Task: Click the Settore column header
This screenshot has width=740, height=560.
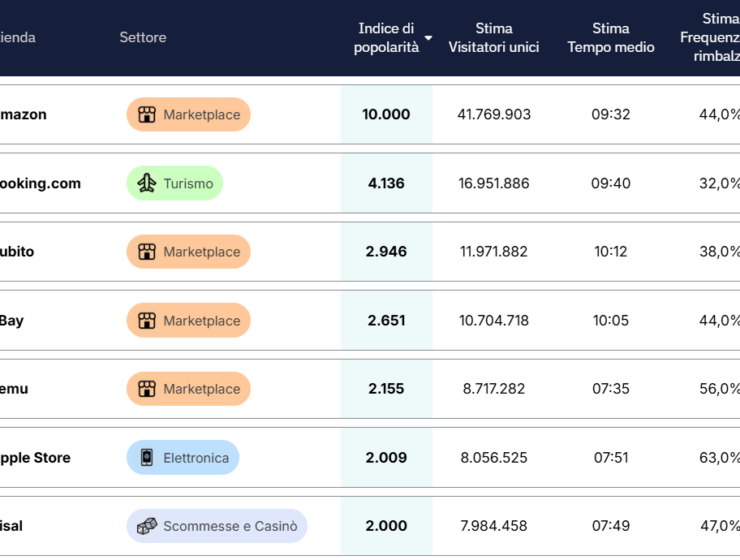Action: [x=143, y=37]
